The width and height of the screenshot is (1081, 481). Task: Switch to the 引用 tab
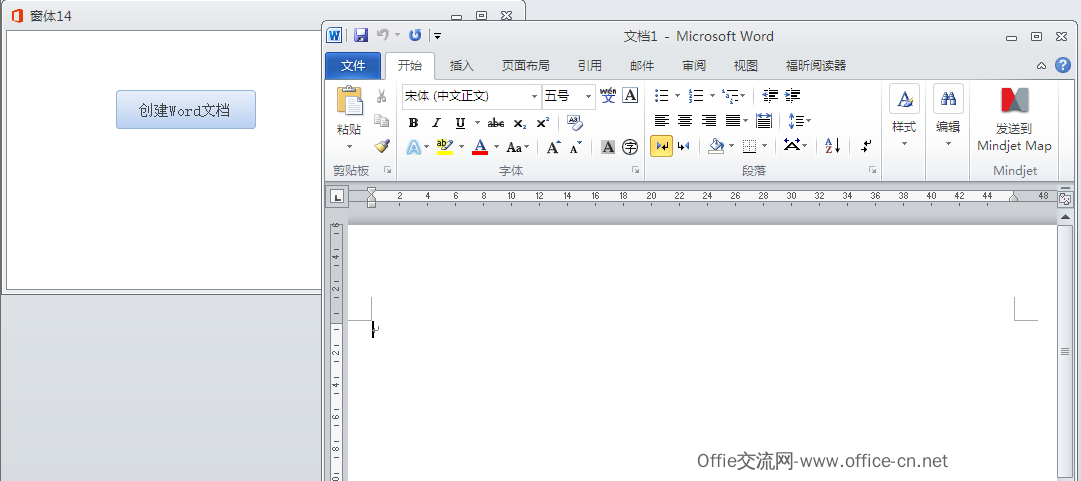pos(589,65)
